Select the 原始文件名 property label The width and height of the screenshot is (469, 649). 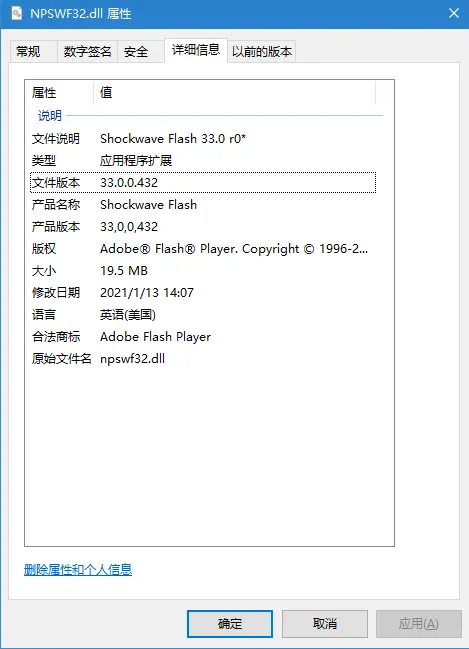tap(62, 358)
